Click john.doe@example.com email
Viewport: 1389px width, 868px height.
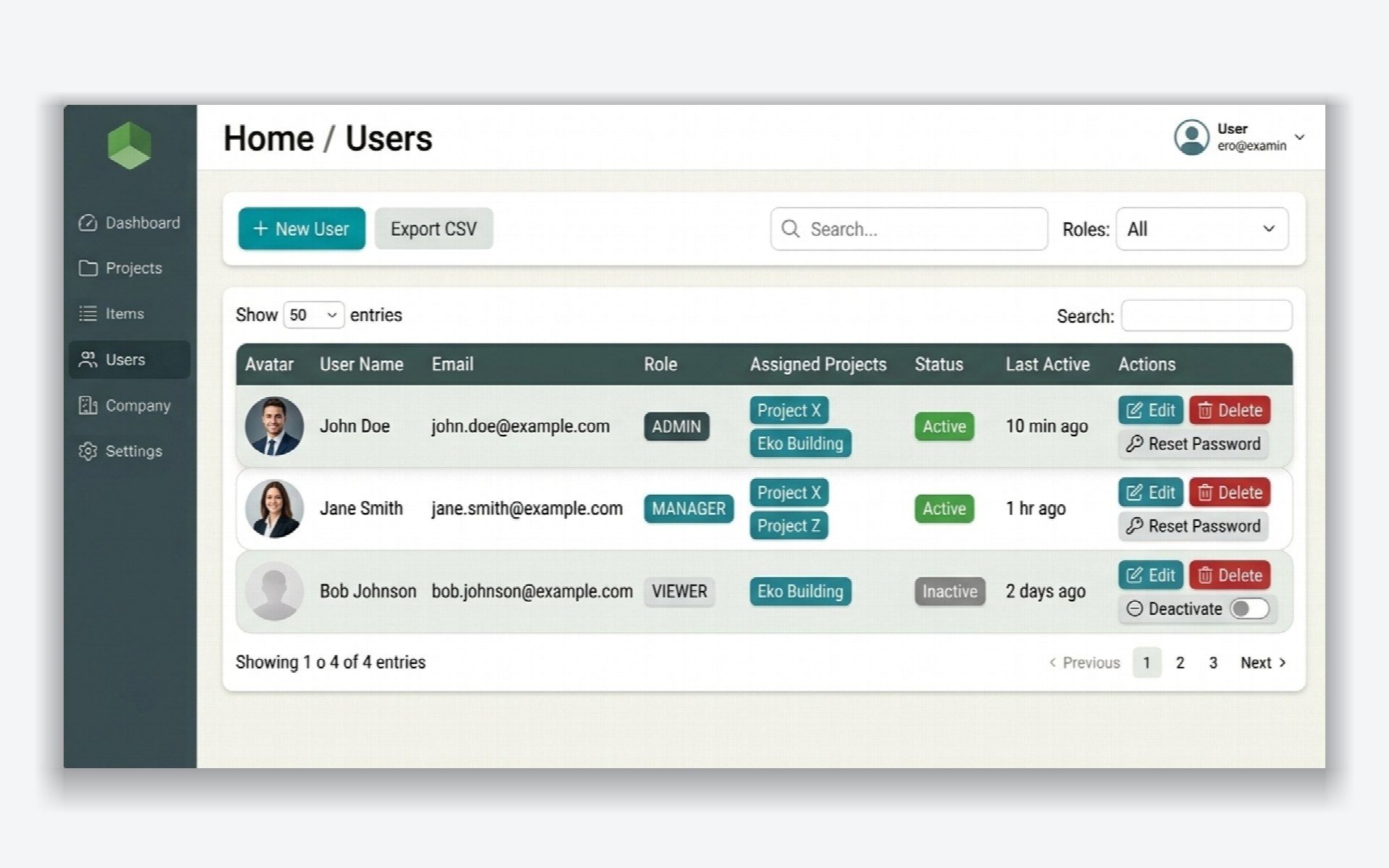521,426
